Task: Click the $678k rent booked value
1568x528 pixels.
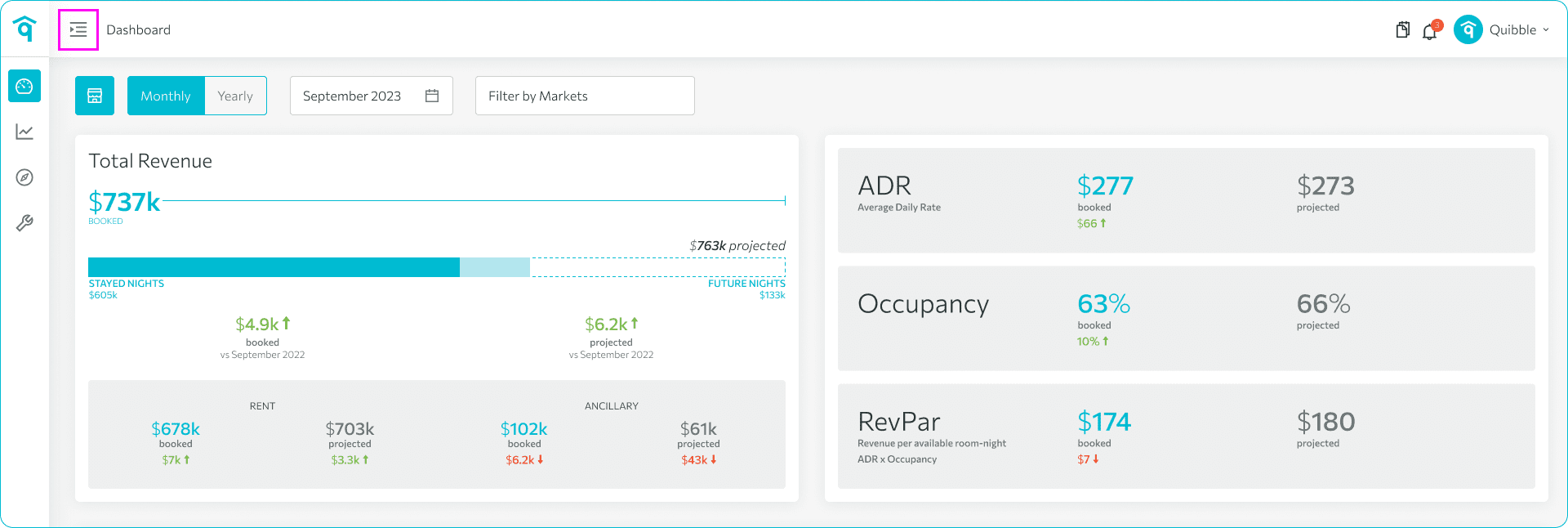Action: 175,428
